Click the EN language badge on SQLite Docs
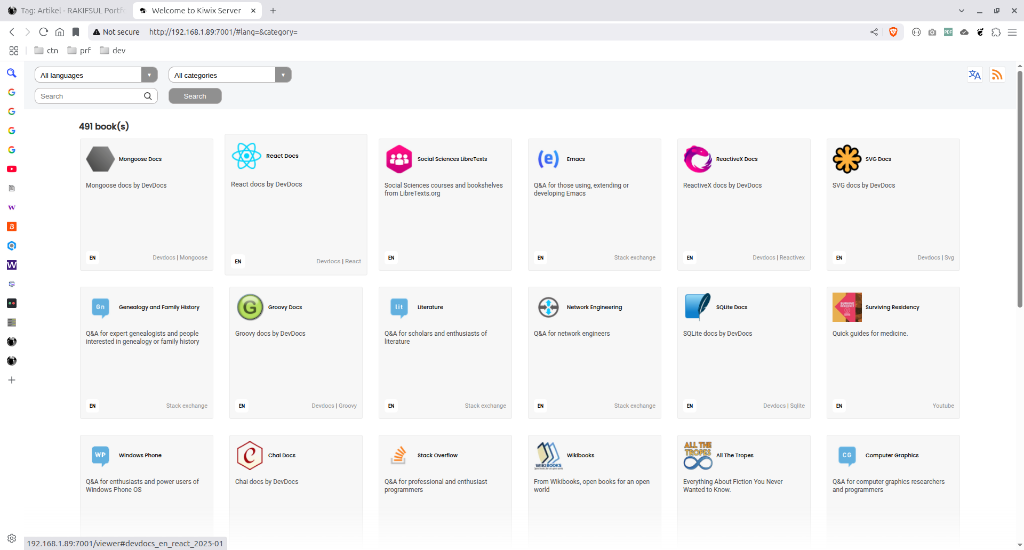 [690, 406]
